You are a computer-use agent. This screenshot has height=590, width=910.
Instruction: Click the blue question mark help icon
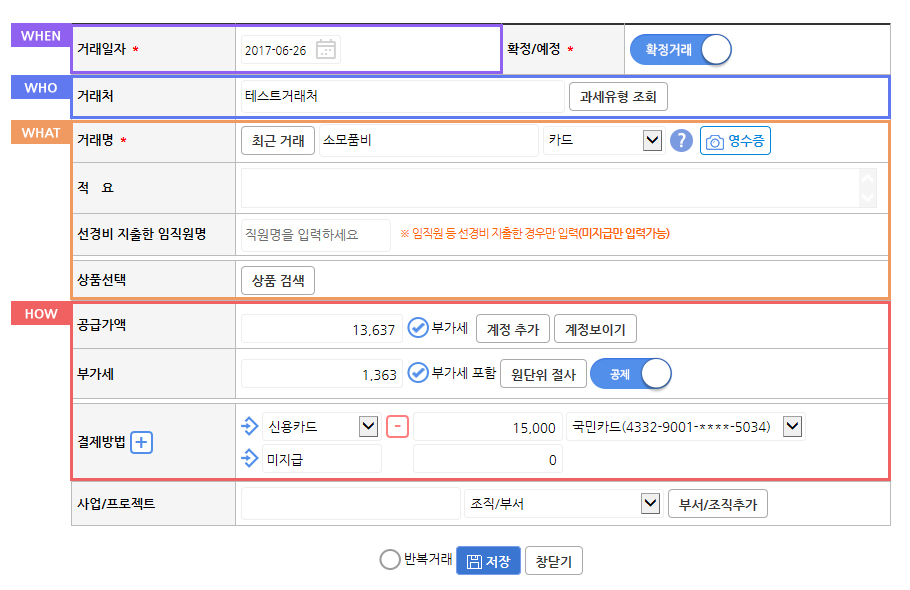click(x=681, y=140)
